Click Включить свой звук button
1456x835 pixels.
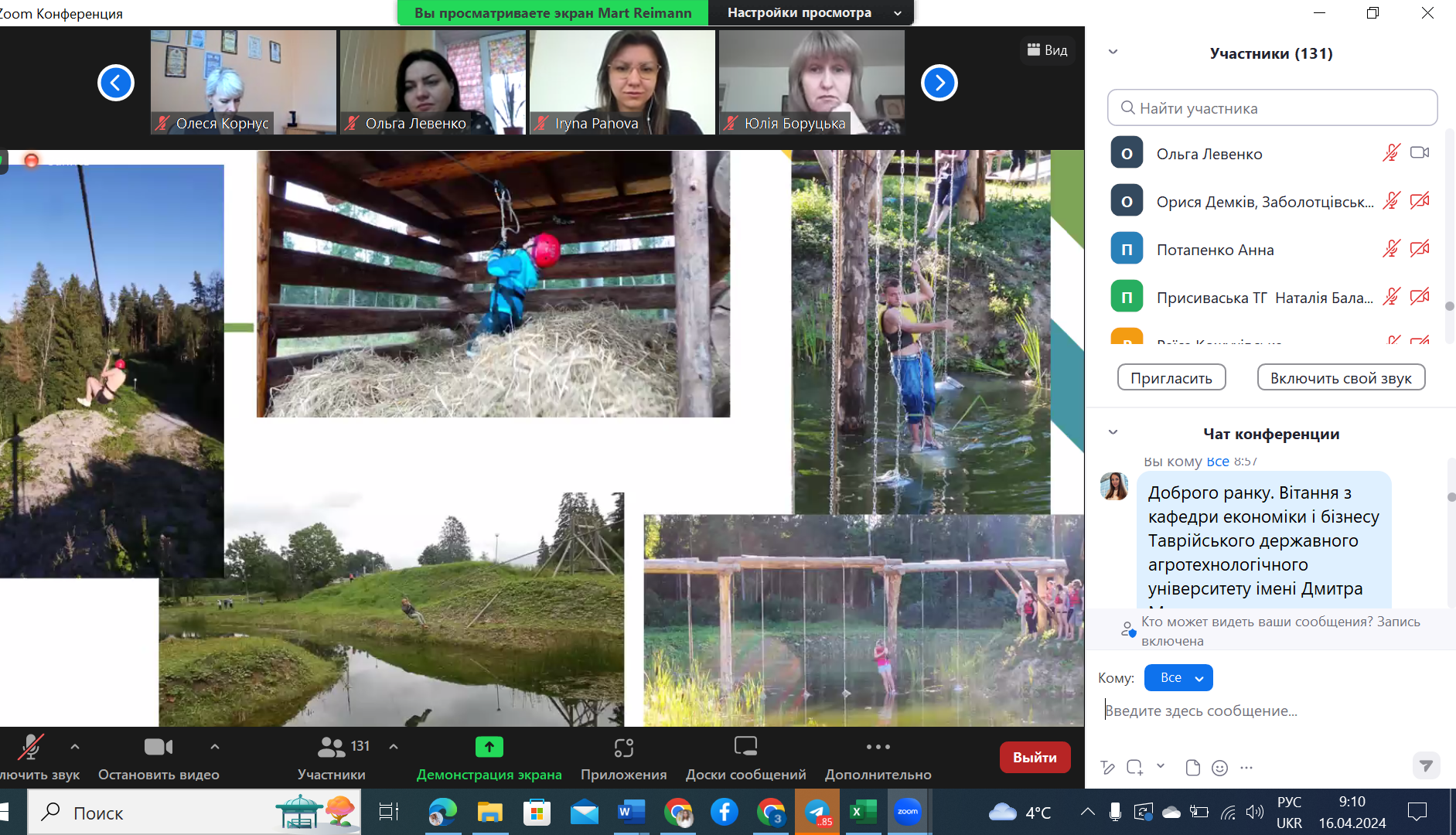[1341, 378]
